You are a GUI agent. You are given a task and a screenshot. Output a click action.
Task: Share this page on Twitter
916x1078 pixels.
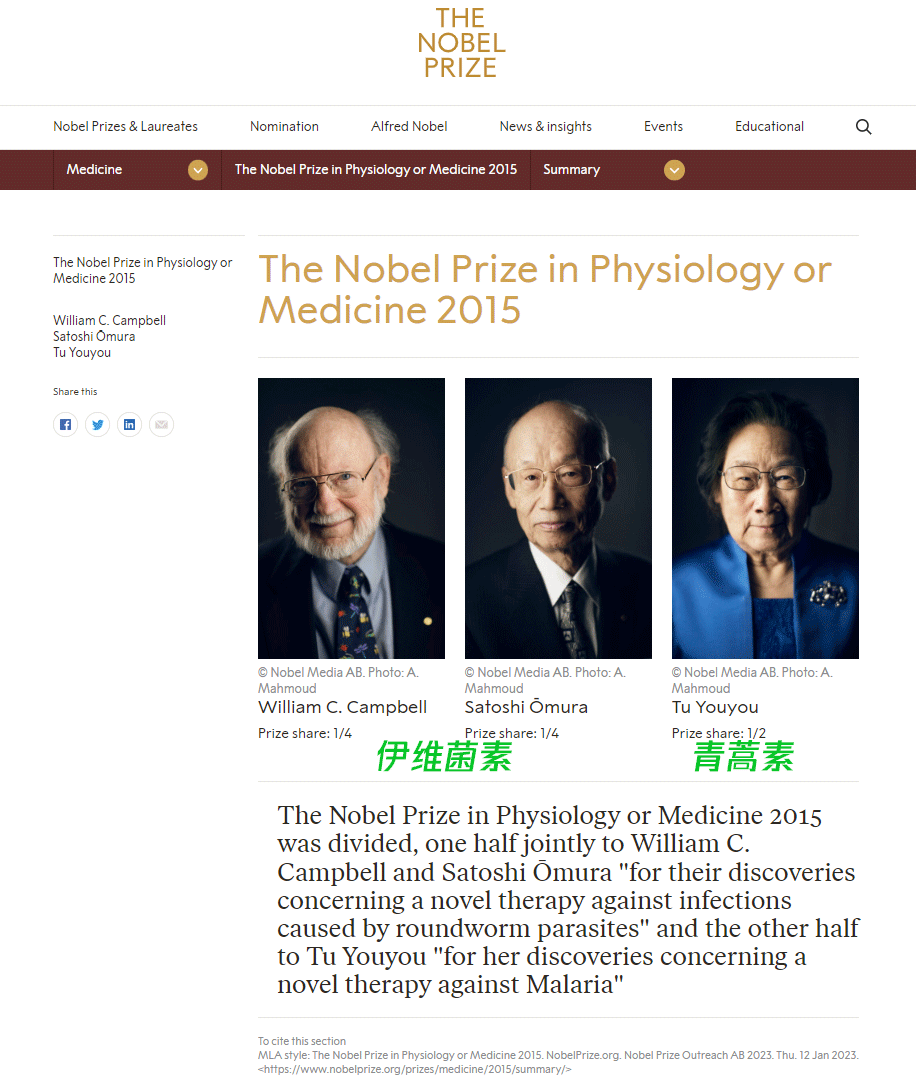point(97,425)
